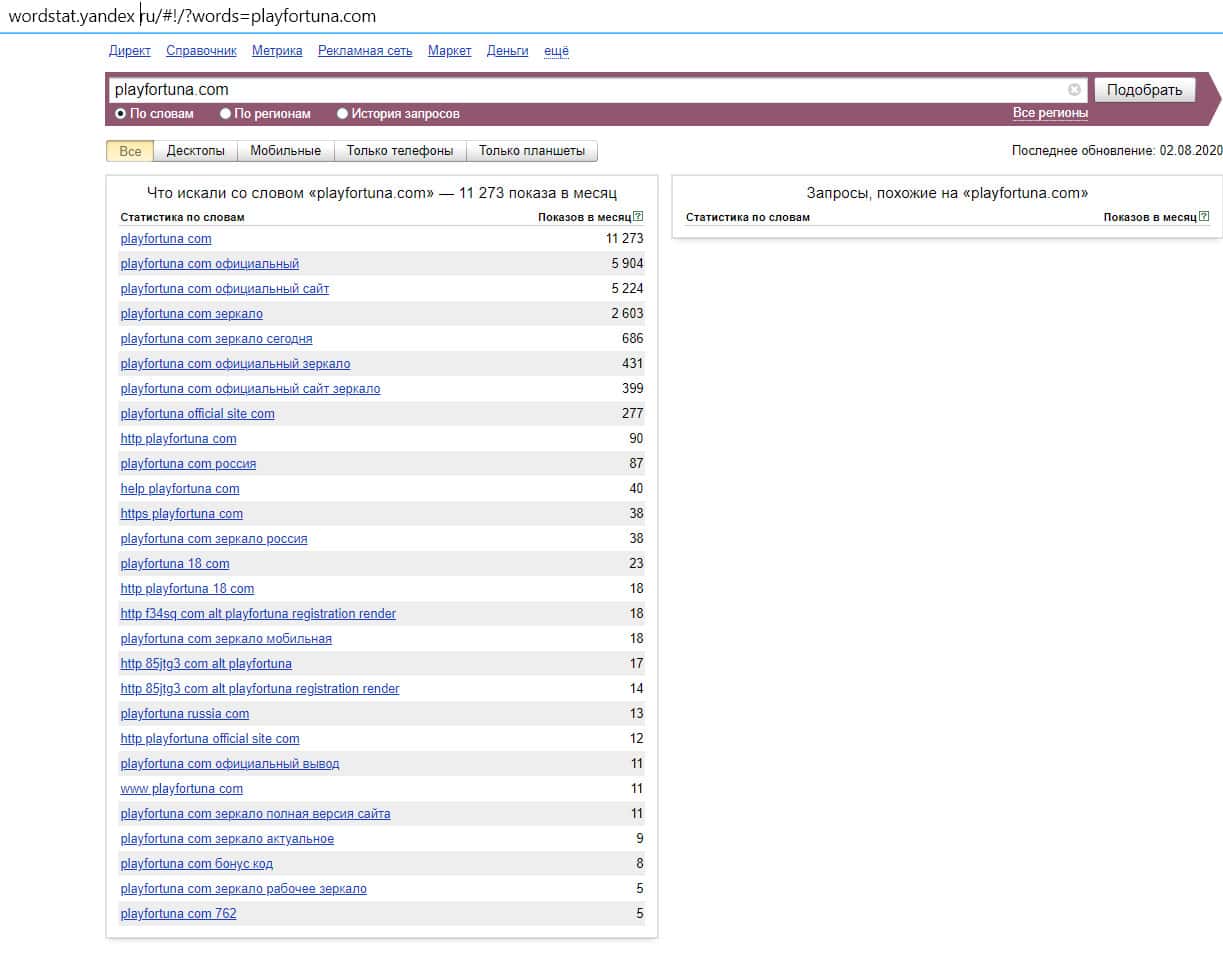This screenshot has height=955, width=1223.
Task: Open the 'Все регионы' region selector
Action: 1050,113
